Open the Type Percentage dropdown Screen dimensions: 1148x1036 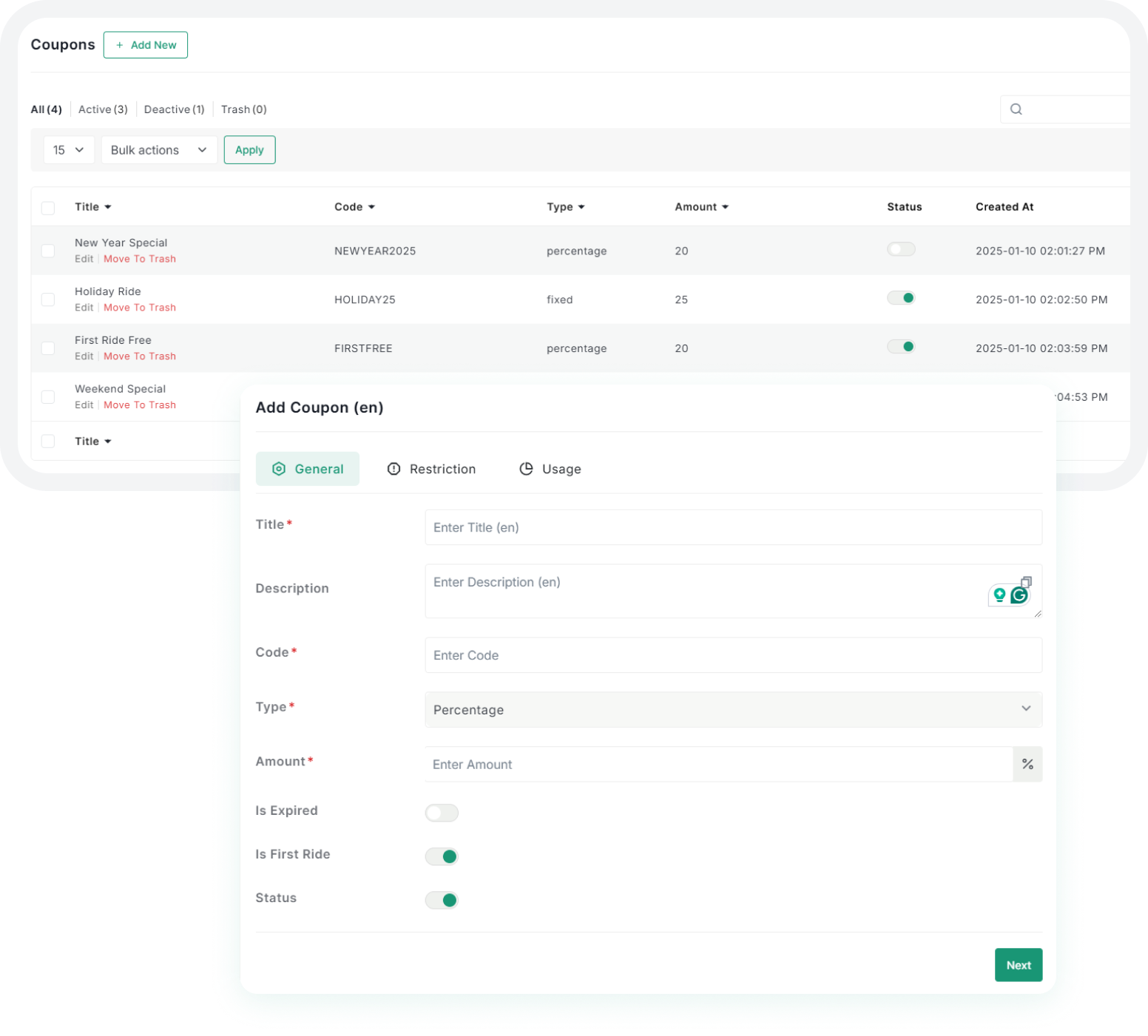click(x=733, y=709)
